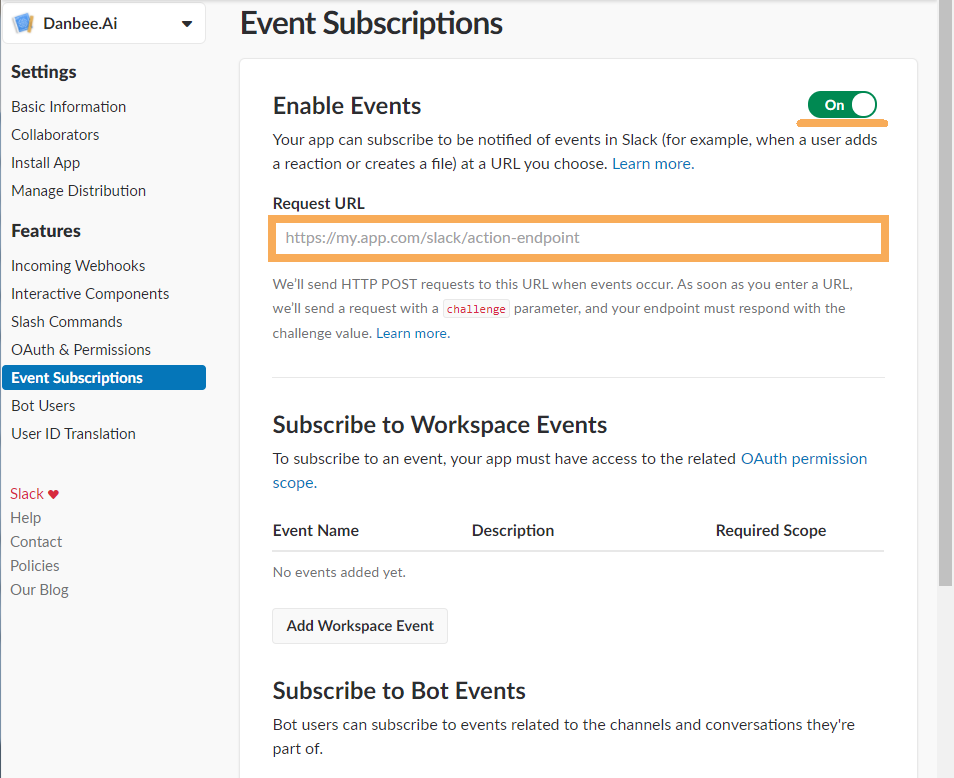This screenshot has width=954, height=778.
Task: Turn off the Enable Events toggle
Action: pos(842,105)
